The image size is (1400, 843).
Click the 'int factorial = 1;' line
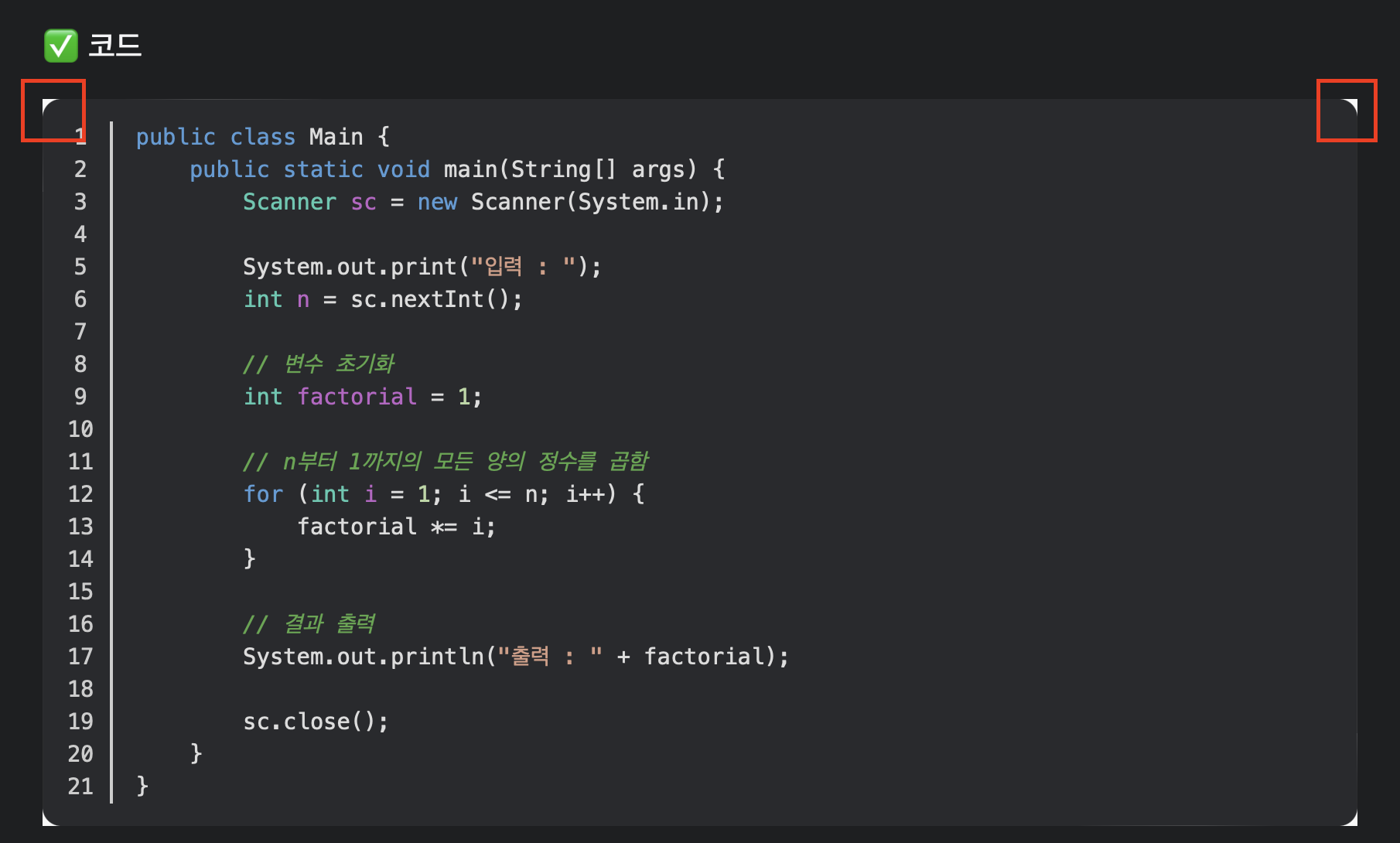[363, 397]
